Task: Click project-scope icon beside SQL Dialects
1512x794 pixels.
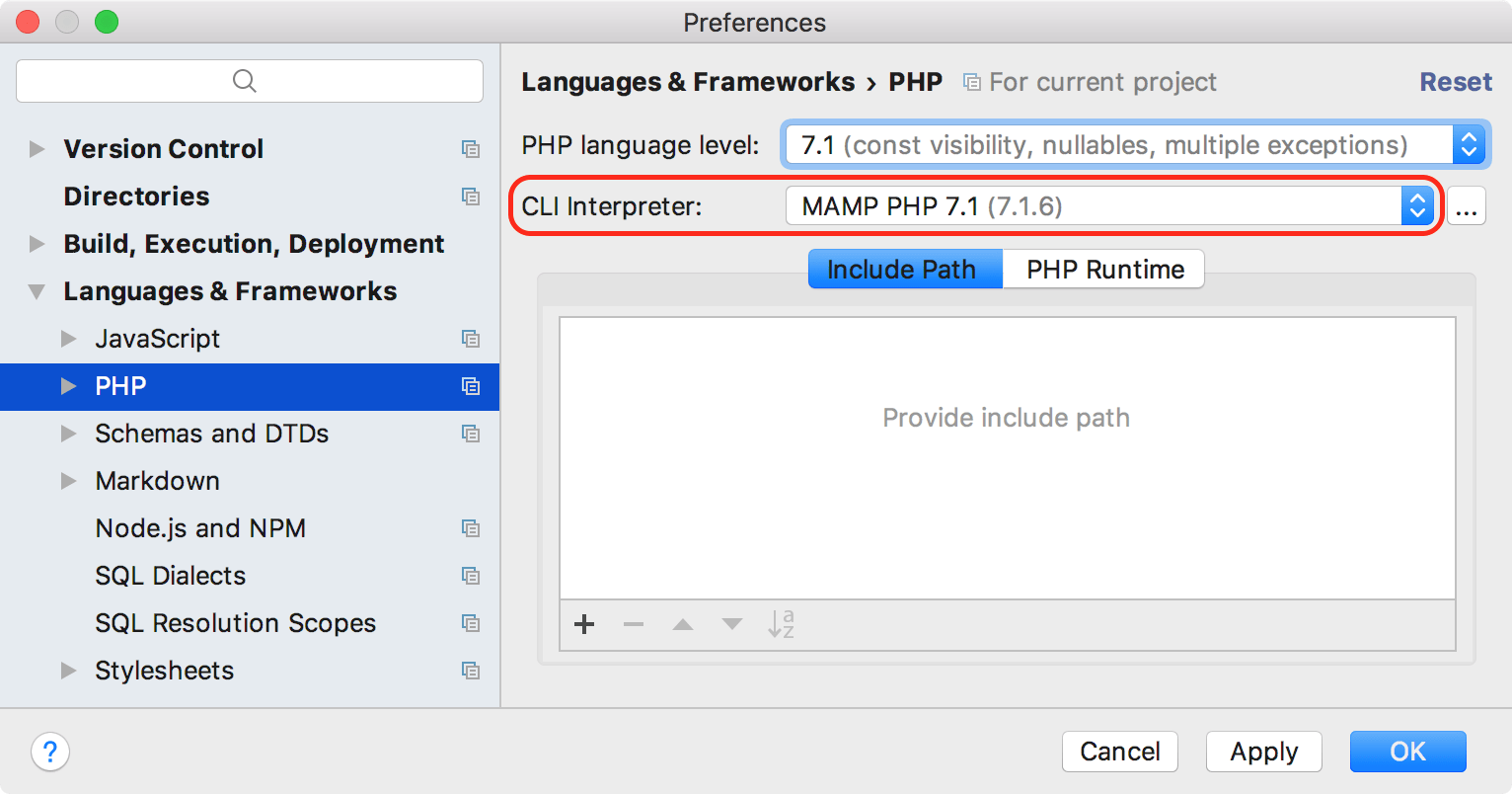Action: point(471,576)
